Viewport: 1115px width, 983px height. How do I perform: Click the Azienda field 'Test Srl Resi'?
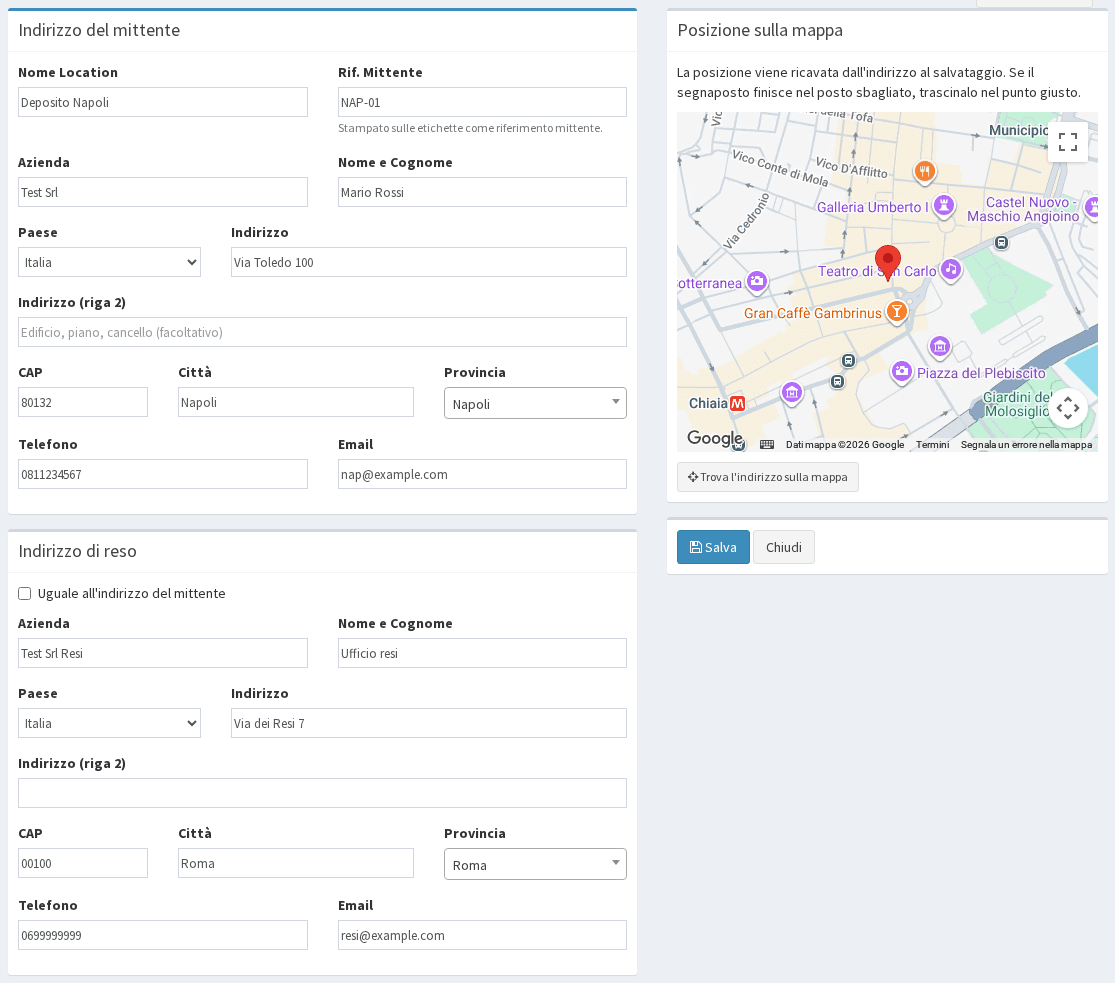[163, 653]
